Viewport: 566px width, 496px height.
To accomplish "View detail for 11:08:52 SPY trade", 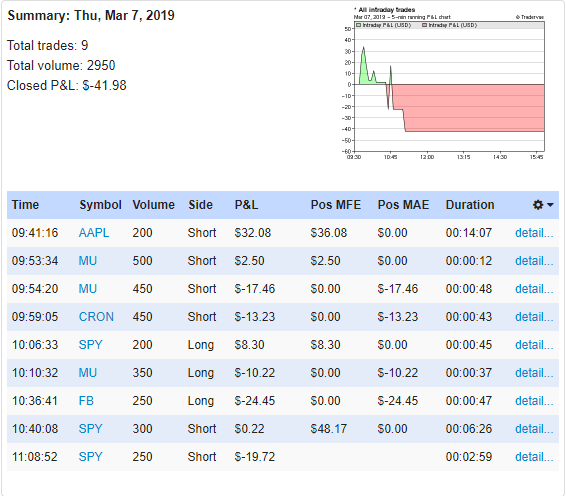I will click(534, 457).
